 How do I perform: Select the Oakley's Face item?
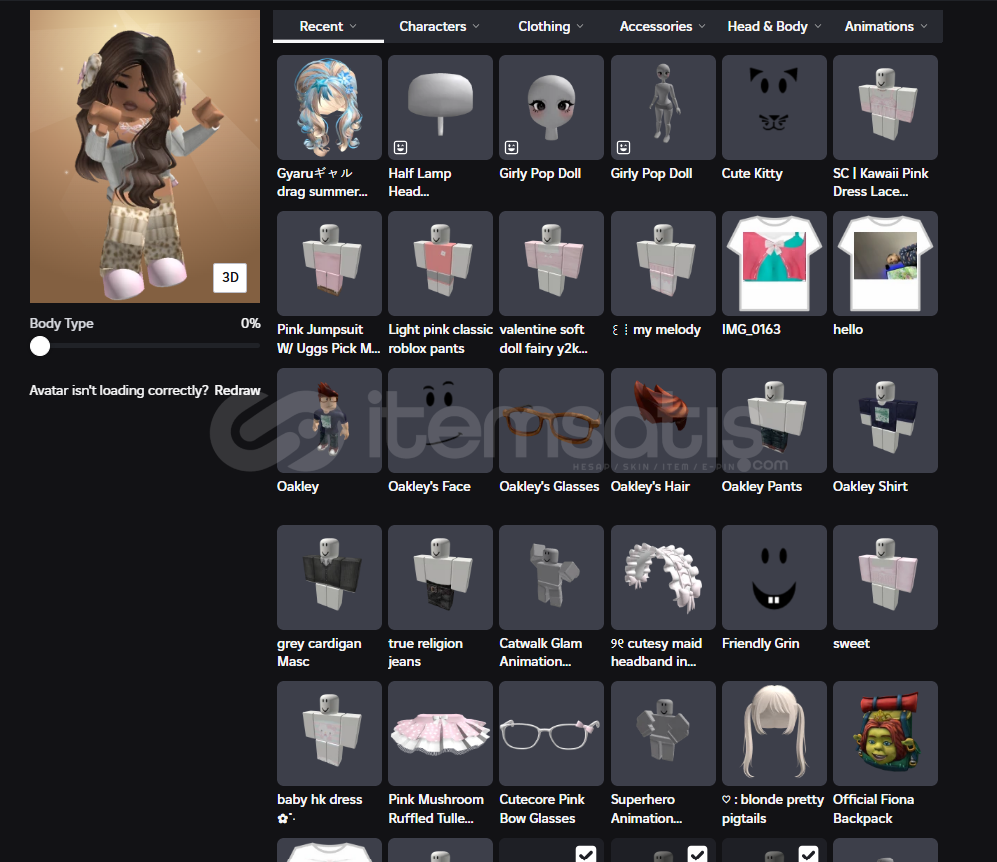tap(440, 420)
